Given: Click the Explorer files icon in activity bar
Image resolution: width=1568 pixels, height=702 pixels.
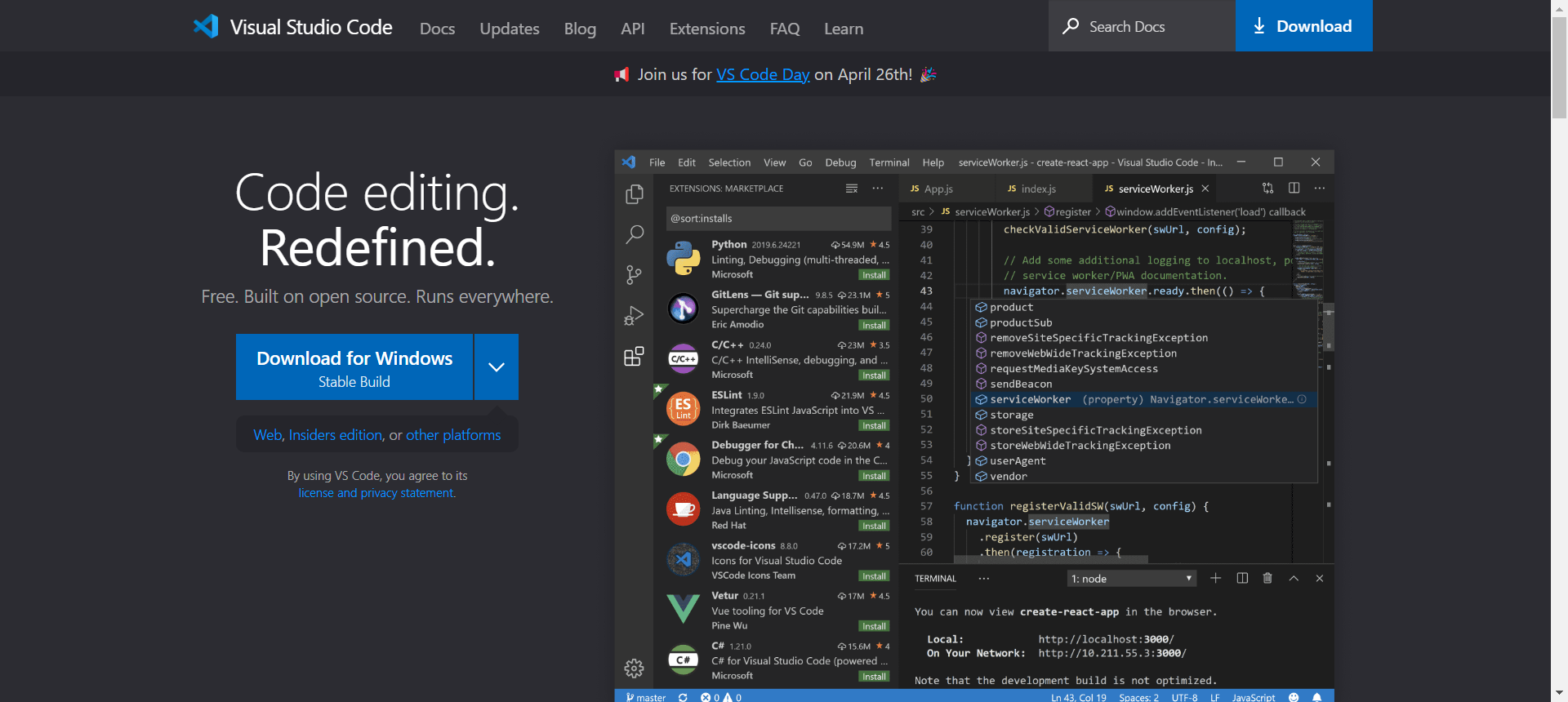Looking at the screenshot, I should coord(634,194).
